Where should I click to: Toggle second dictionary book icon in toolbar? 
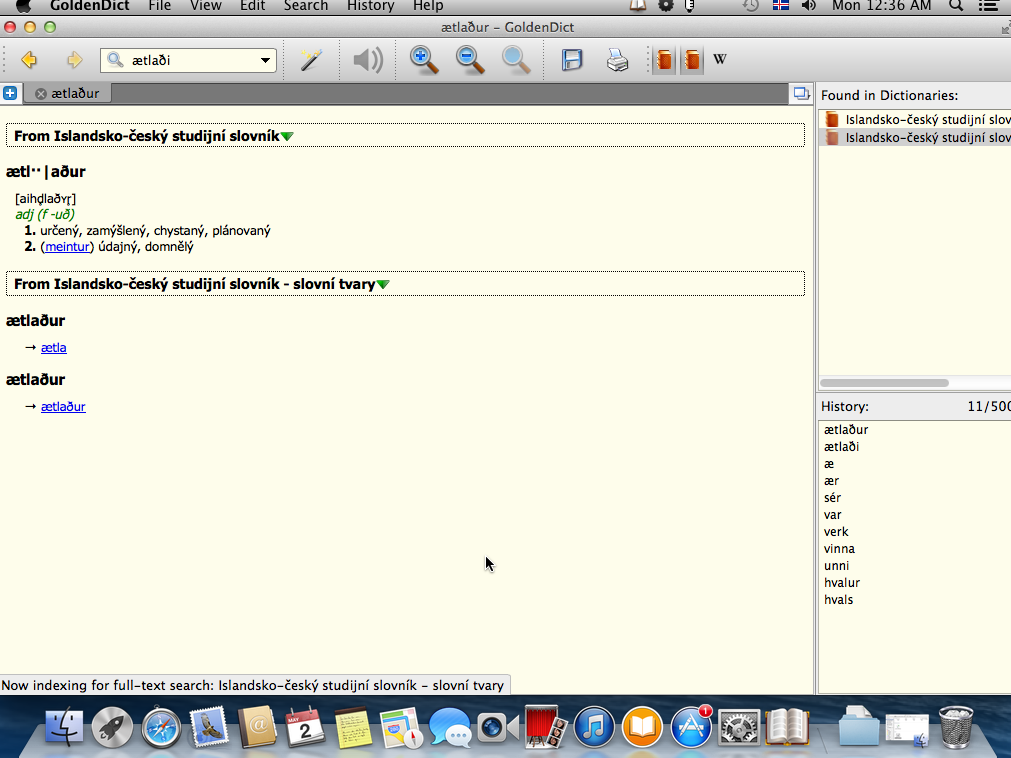point(692,60)
